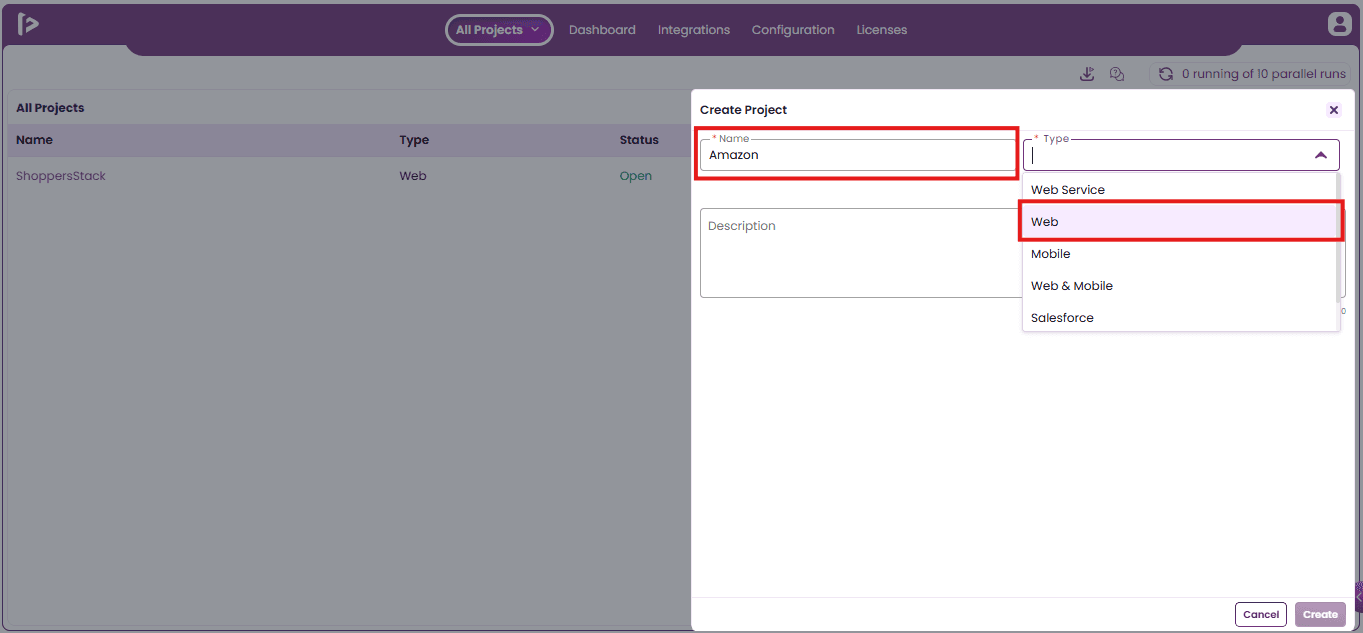Click the Cancel button

[x=1261, y=615]
